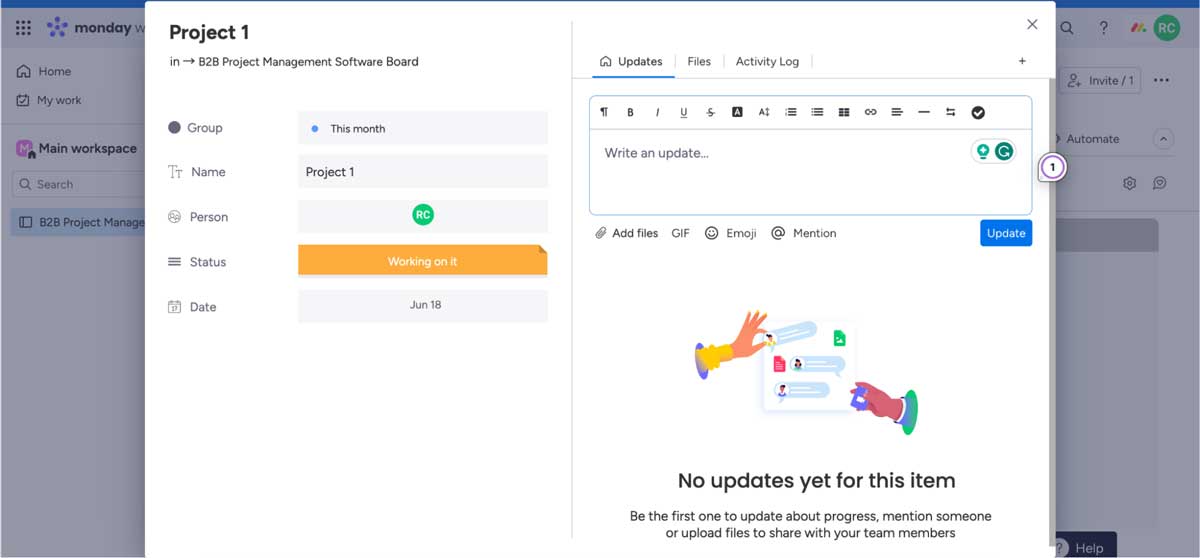Insert a checklist with the checkmark icon
Screen dimensions: 1200x558
[x=978, y=112]
